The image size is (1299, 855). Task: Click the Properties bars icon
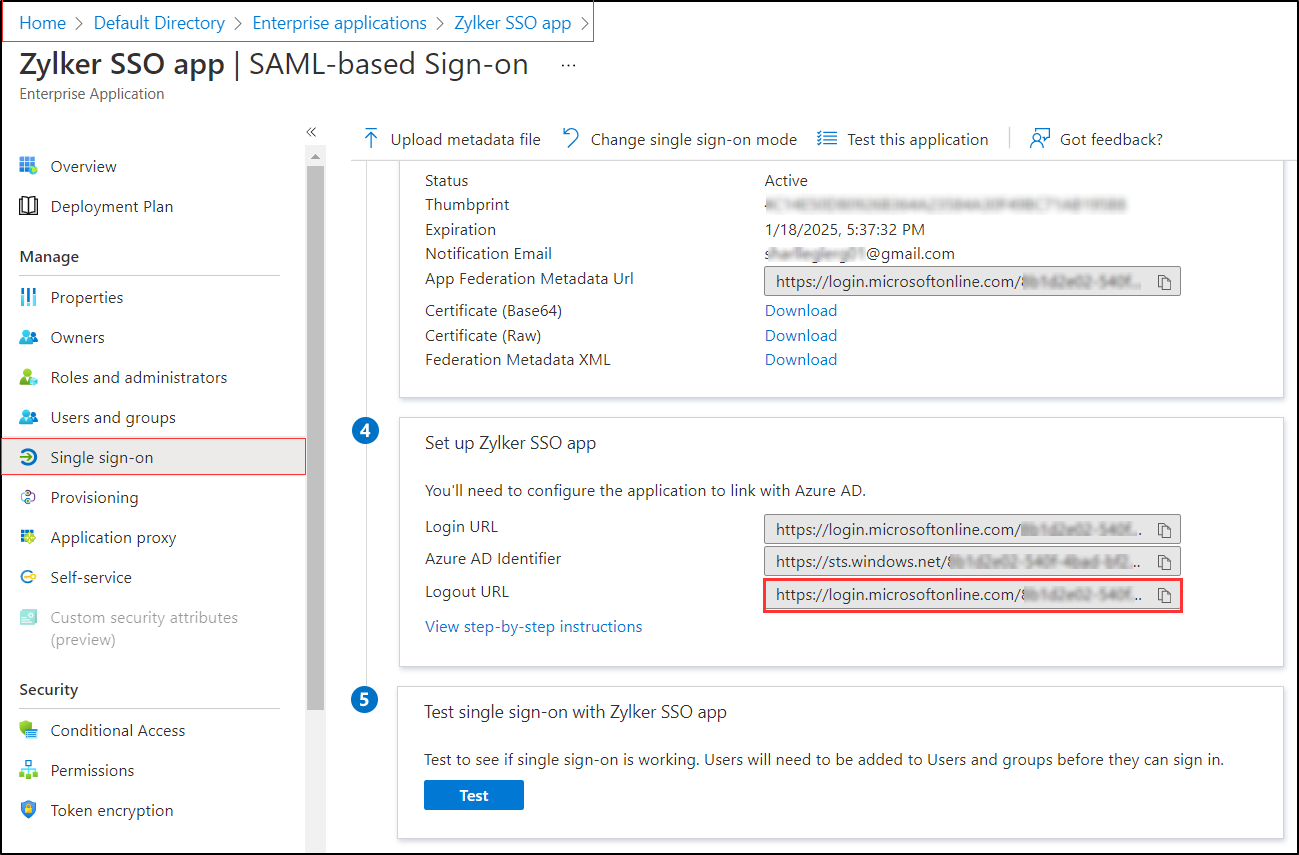[29, 297]
